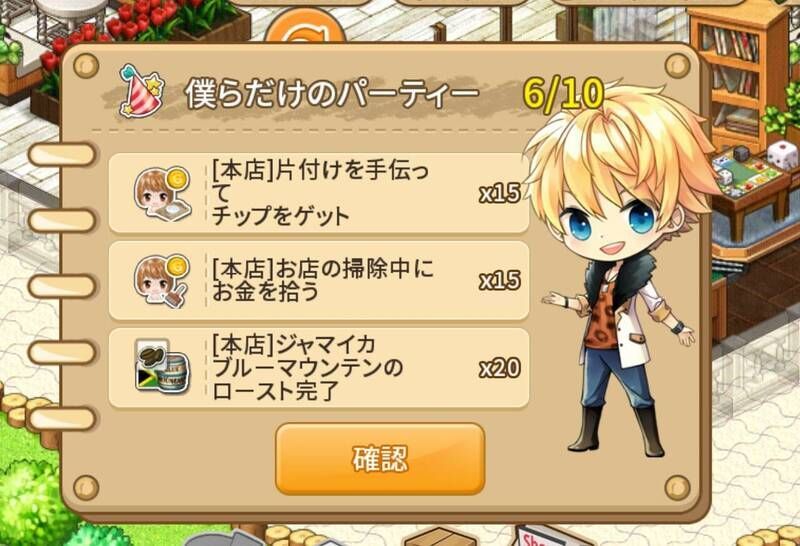Click the x20 count on the roast task
Screen dimensions: 800x546
[499, 368]
